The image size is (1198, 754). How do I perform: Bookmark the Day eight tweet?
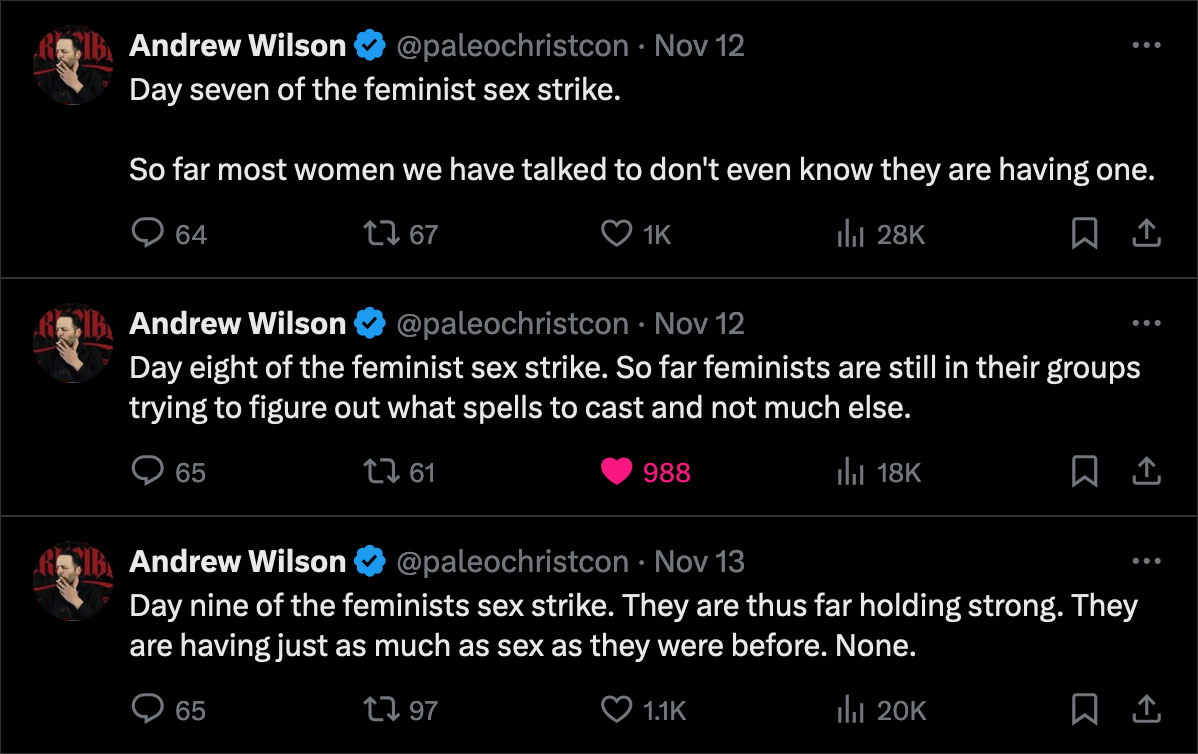1084,471
